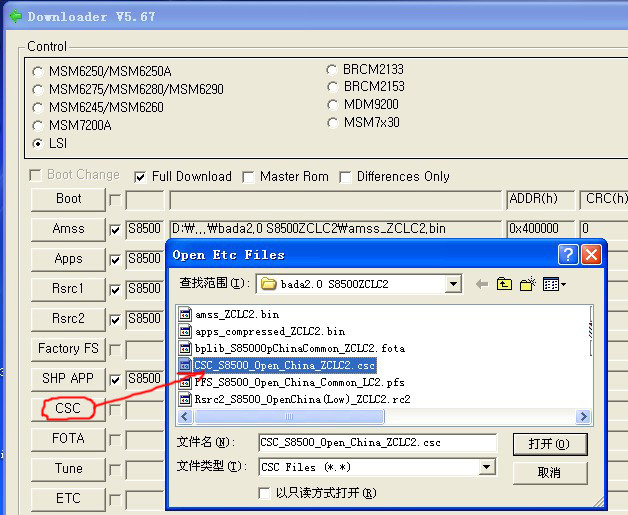Click the file list's right scroll arrow
The width and height of the screenshot is (628, 515).
584,416
